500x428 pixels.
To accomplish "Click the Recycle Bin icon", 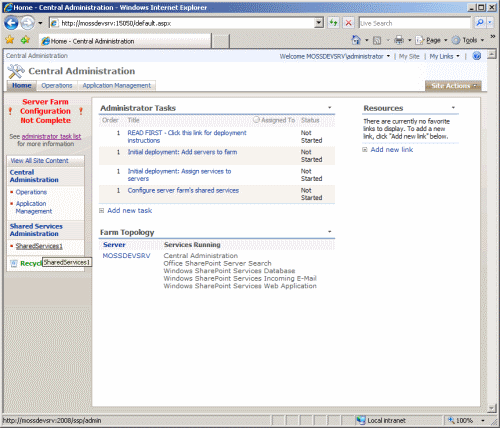I will (14, 263).
